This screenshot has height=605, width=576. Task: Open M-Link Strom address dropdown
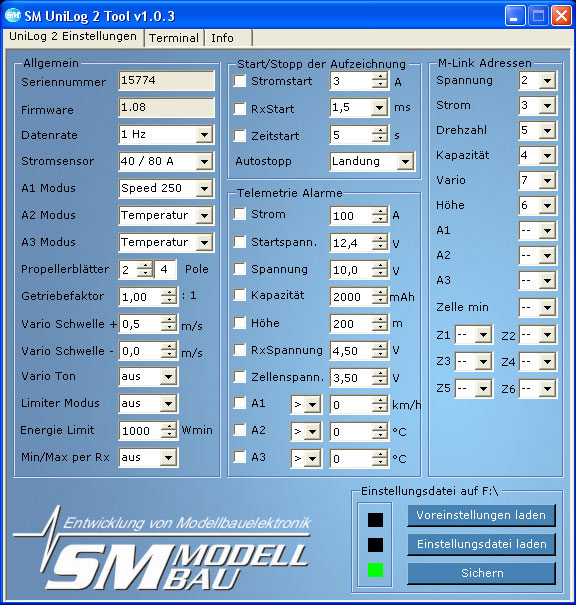pyautogui.click(x=547, y=105)
